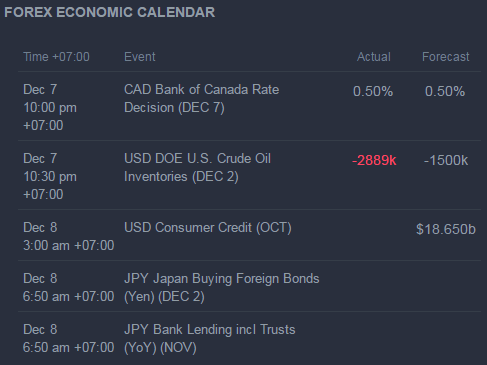The height and width of the screenshot is (365, 487).
Task: Click the 0.50% forecast rate value
Action: coord(445,91)
